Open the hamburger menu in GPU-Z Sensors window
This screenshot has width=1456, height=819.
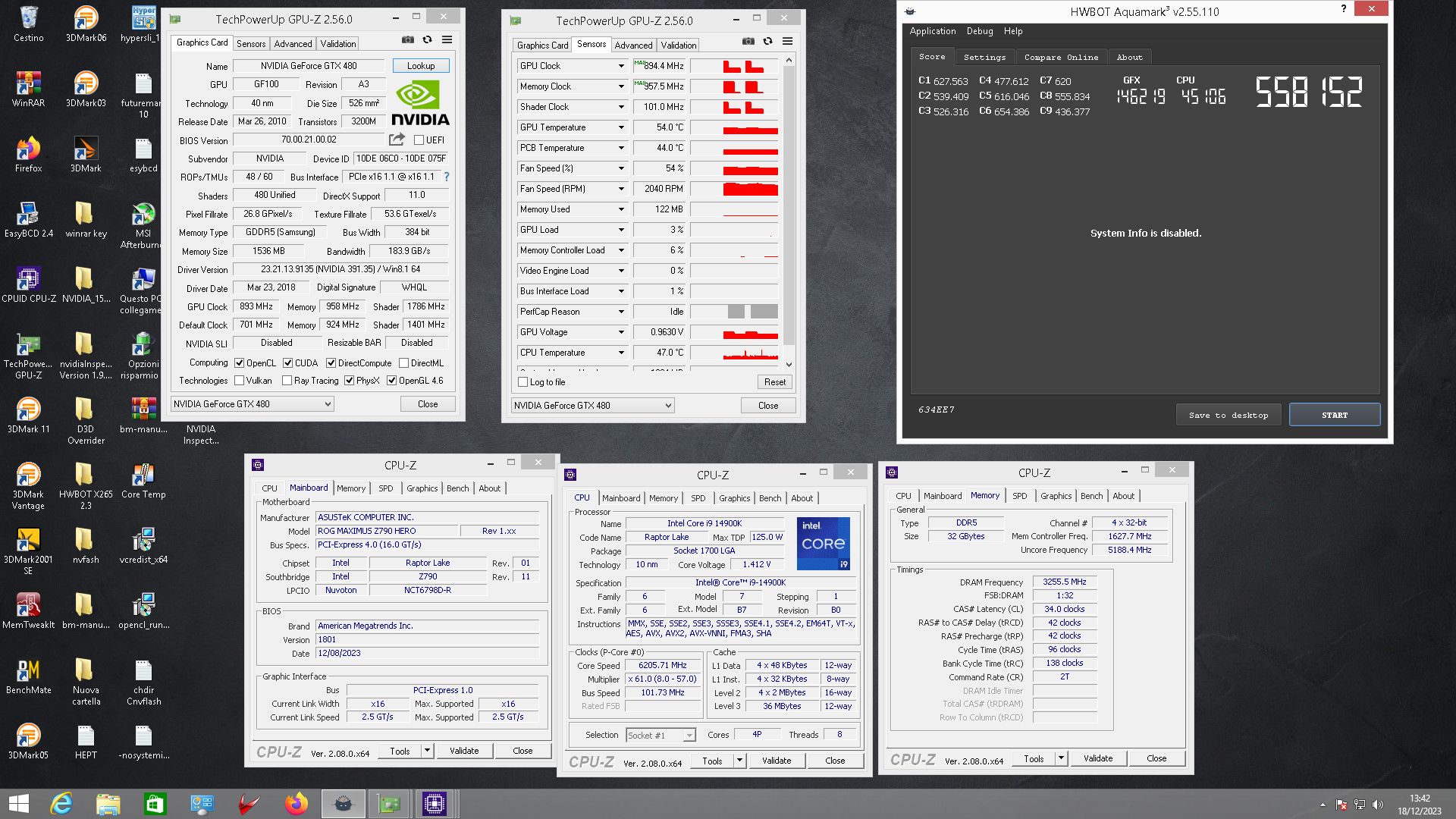(788, 42)
